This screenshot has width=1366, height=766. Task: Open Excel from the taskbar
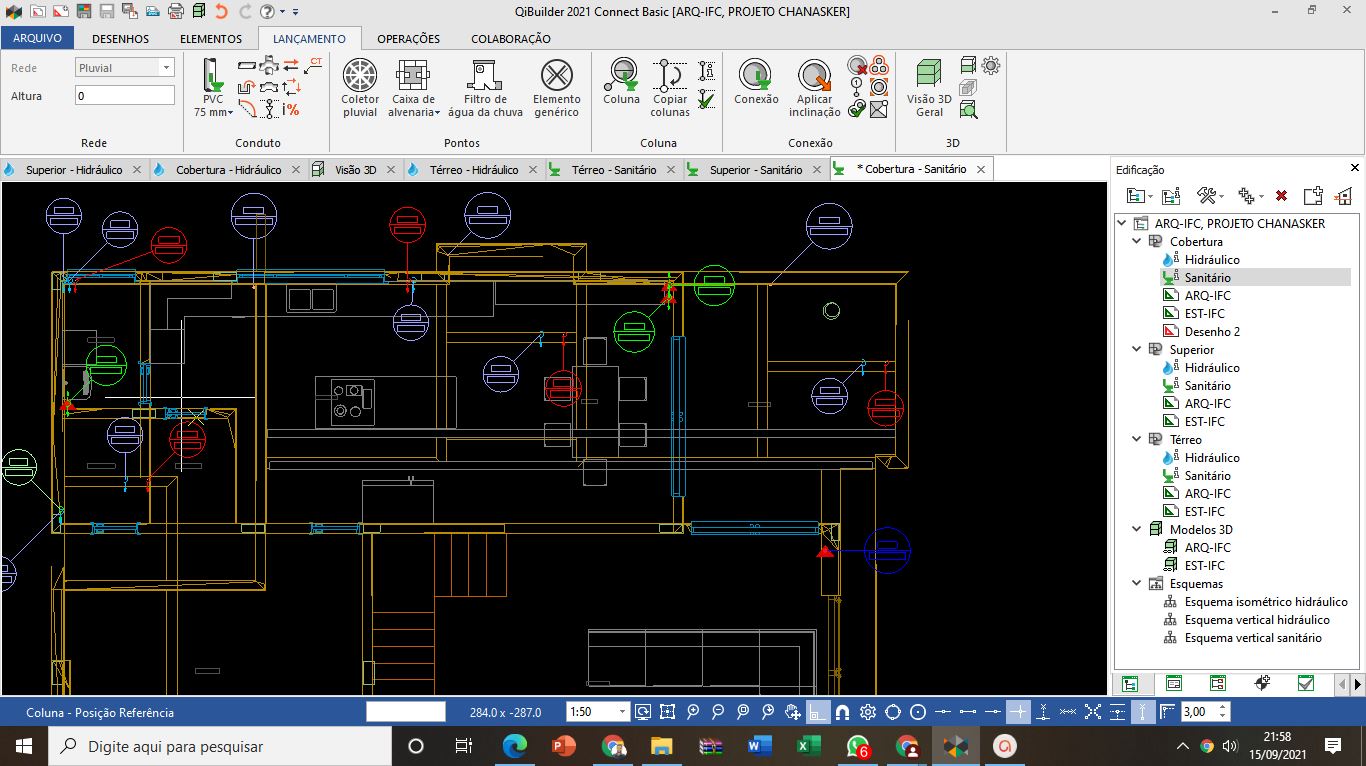coord(808,746)
